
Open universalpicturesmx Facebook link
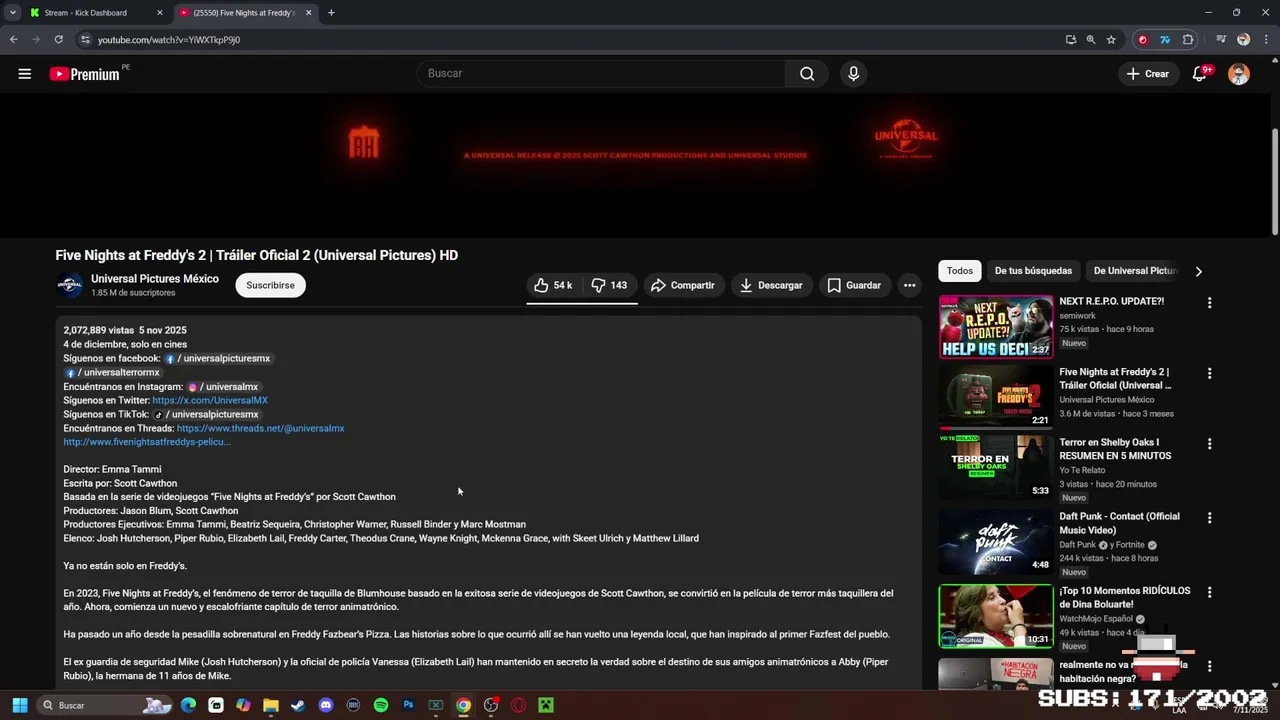pos(218,358)
